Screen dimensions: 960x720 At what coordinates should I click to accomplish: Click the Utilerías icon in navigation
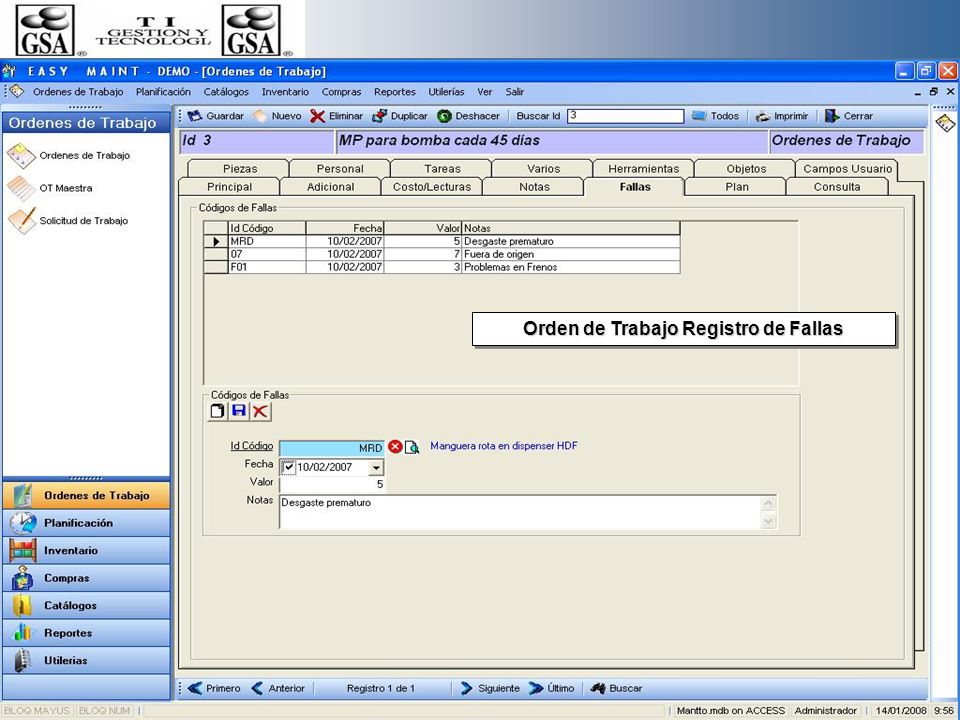[23, 660]
